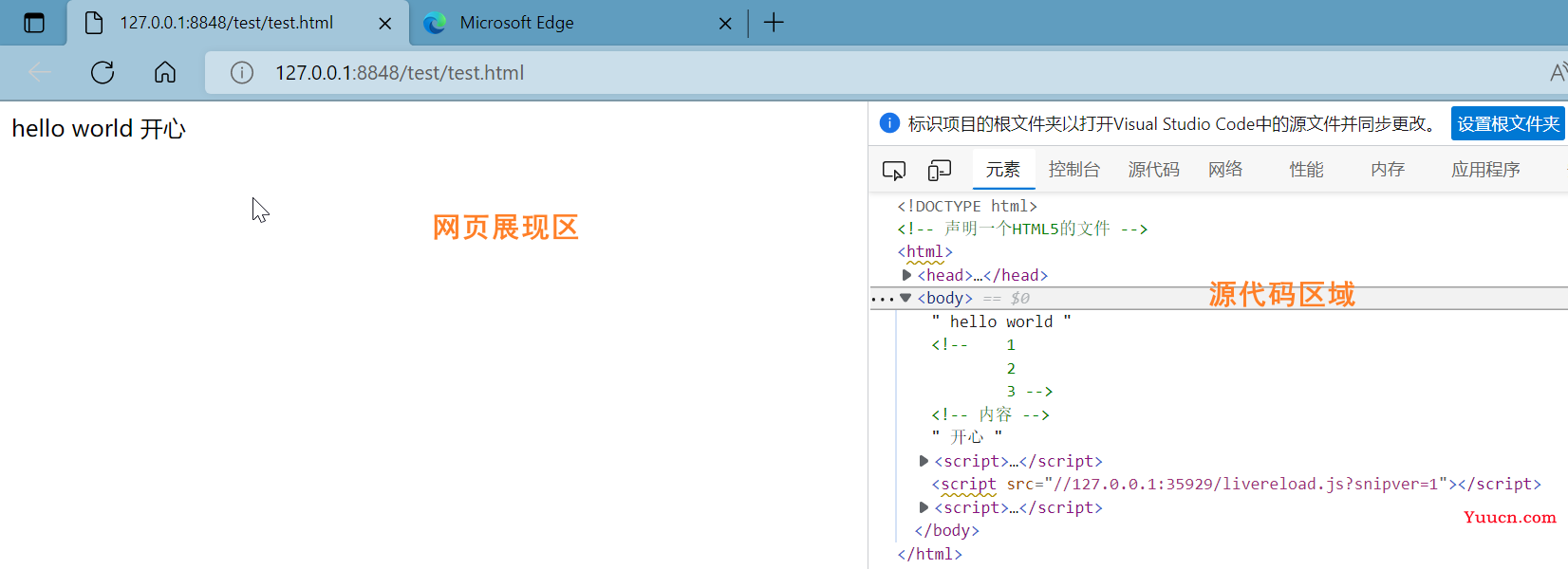Select the 声明一个HTML5的文件 comment line

(x=1022, y=229)
